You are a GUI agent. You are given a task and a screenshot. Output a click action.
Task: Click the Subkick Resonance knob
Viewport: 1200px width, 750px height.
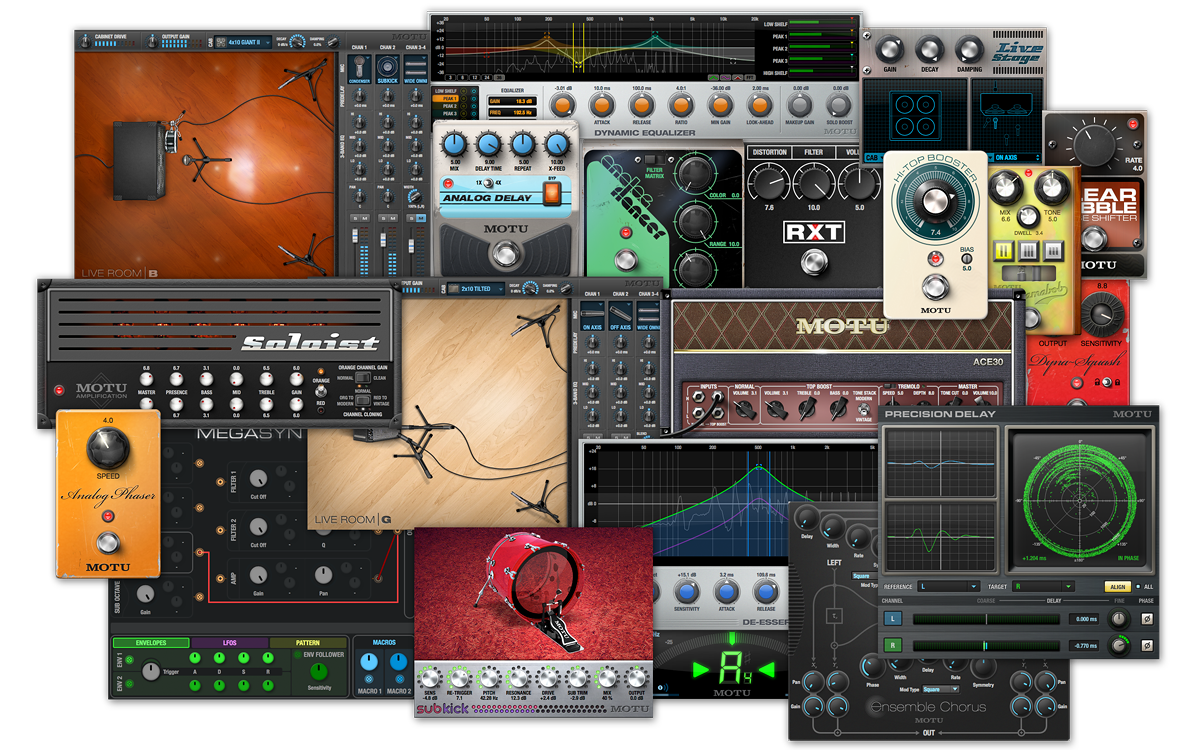click(518, 677)
